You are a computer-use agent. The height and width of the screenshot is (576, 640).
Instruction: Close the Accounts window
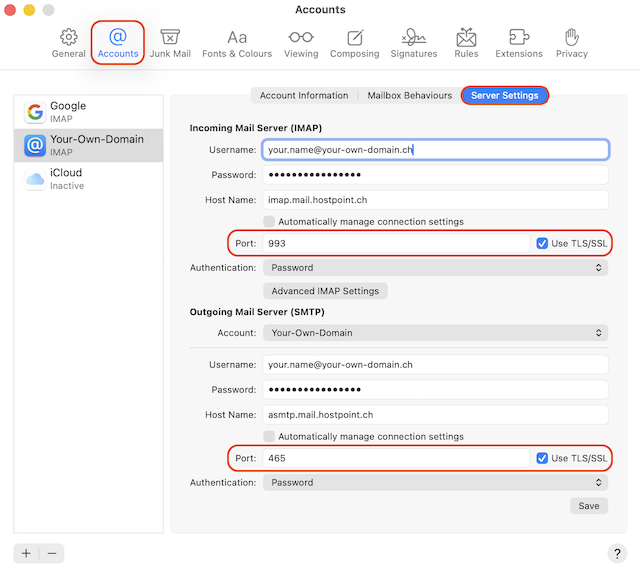point(10,10)
